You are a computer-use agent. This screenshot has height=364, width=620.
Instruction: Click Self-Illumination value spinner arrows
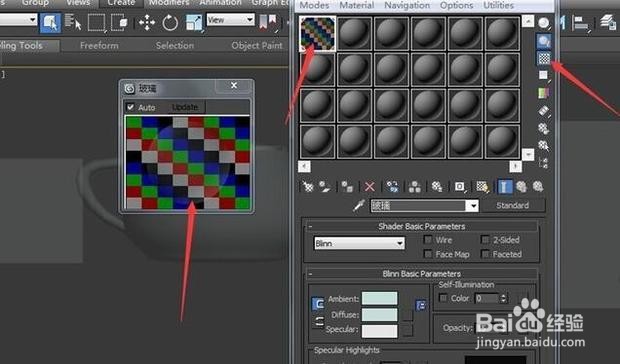tap(503, 298)
